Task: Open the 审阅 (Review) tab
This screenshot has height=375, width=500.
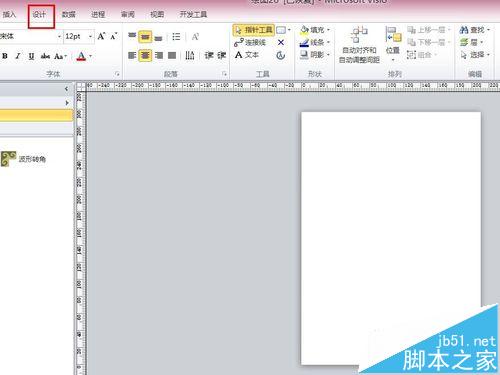Action: 128,15
